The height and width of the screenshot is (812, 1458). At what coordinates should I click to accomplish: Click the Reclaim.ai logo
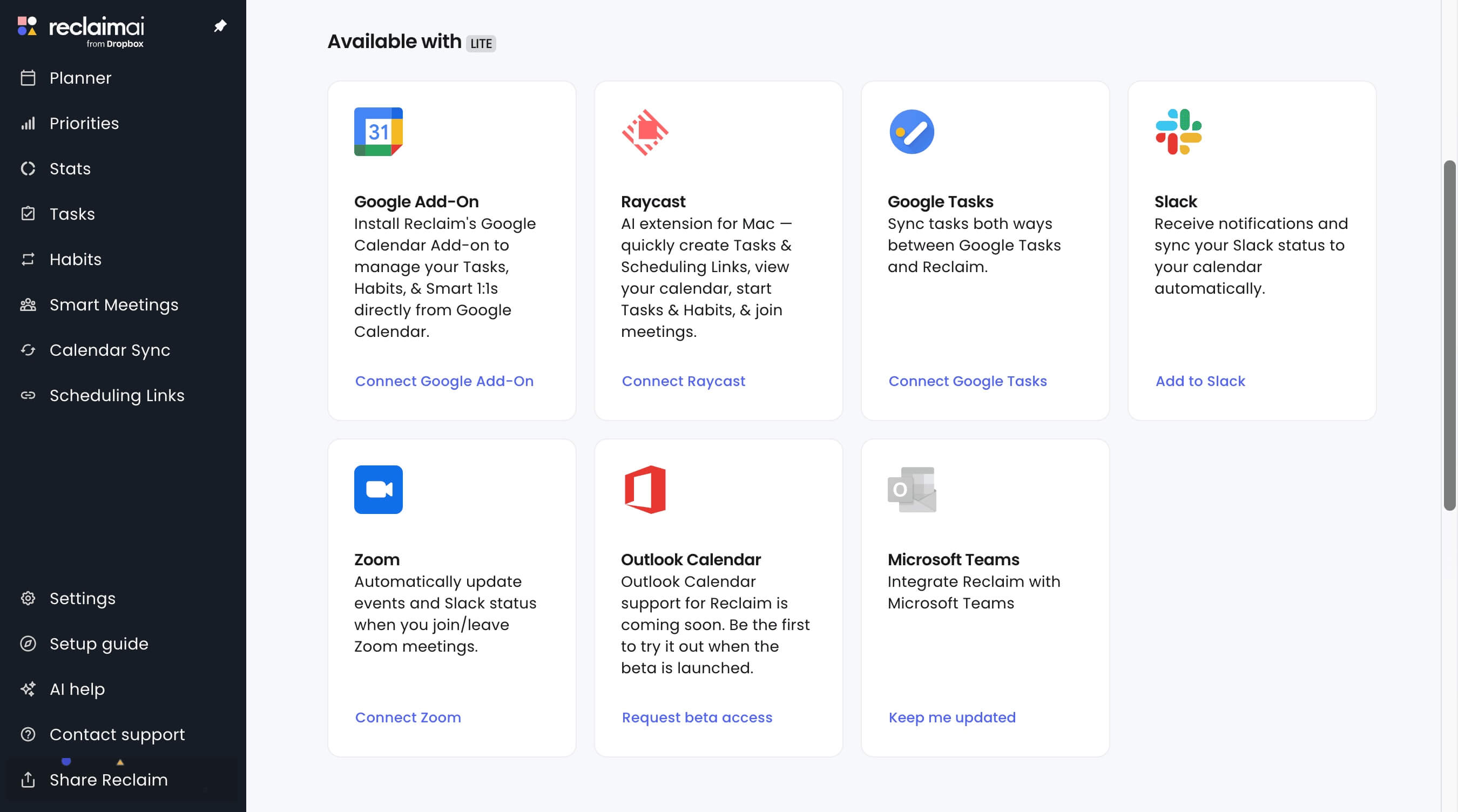coord(81,32)
